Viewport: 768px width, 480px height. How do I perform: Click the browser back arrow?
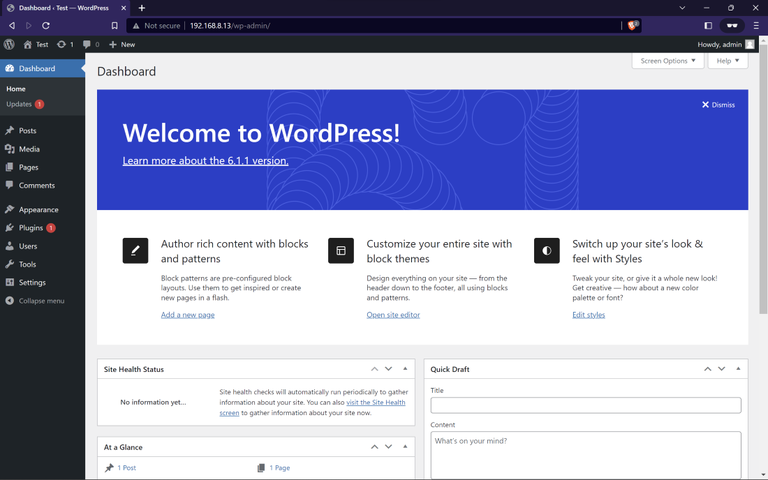click(x=12, y=25)
